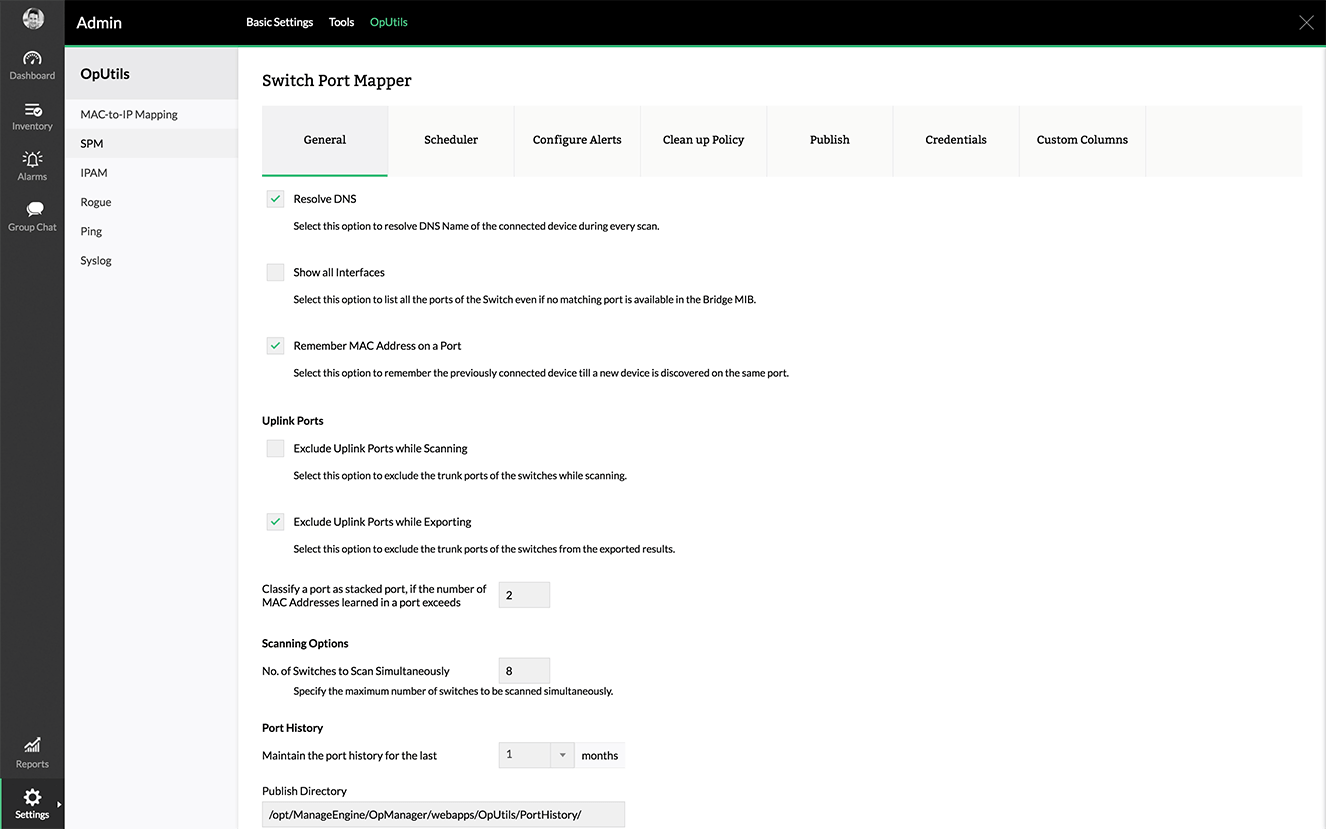Enable the Show all Interfaces checkbox

tap(275, 272)
